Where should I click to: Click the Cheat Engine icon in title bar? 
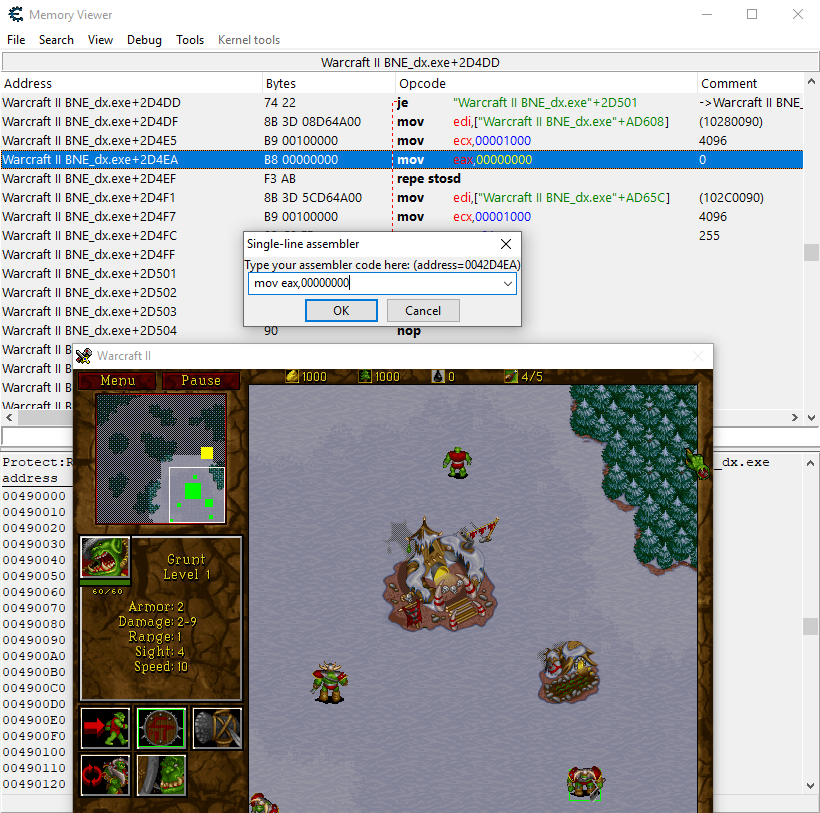[x=16, y=14]
